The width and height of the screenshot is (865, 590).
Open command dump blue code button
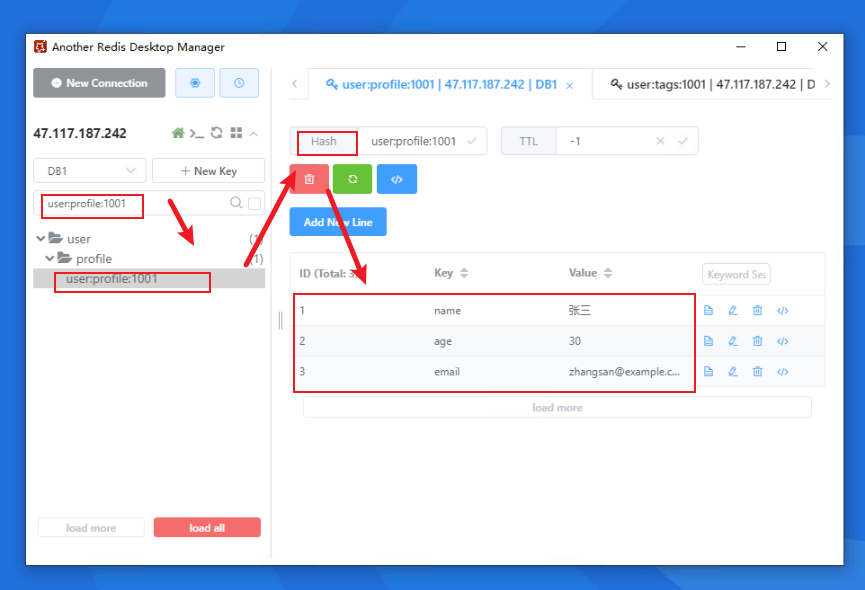click(x=397, y=179)
